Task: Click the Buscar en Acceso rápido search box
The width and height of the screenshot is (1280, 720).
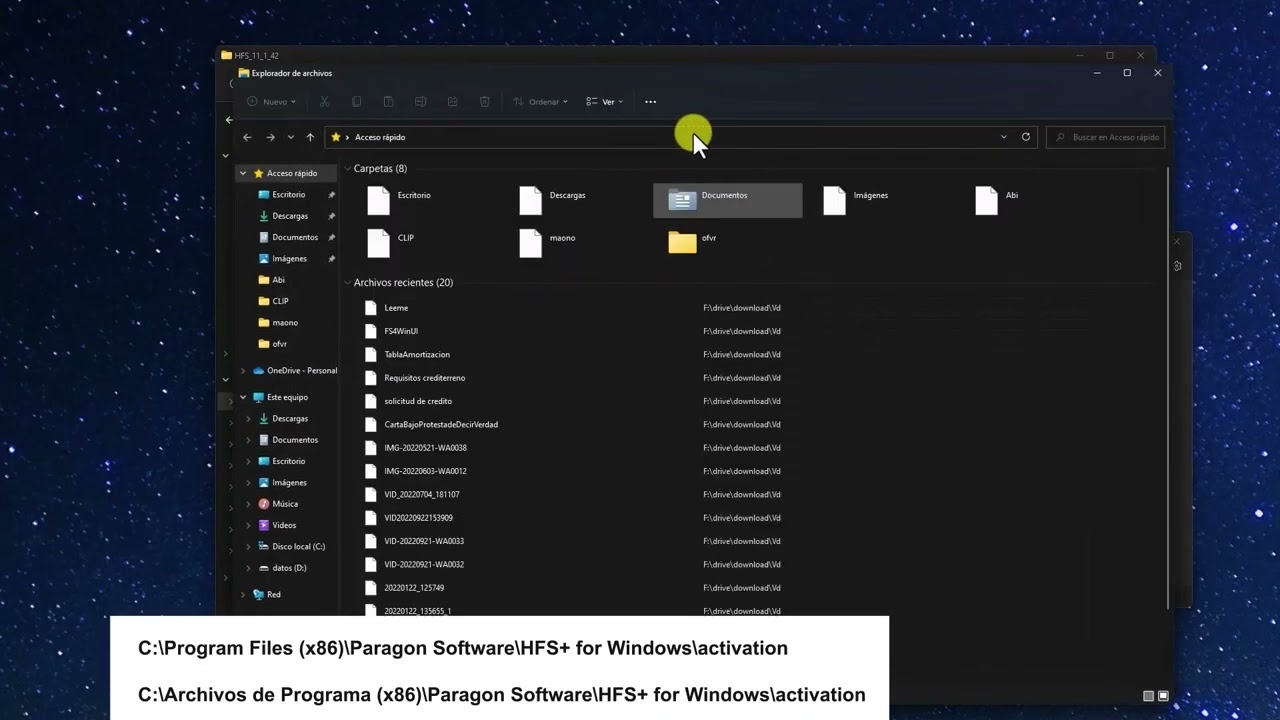Action: click(x=1105, y=137)
